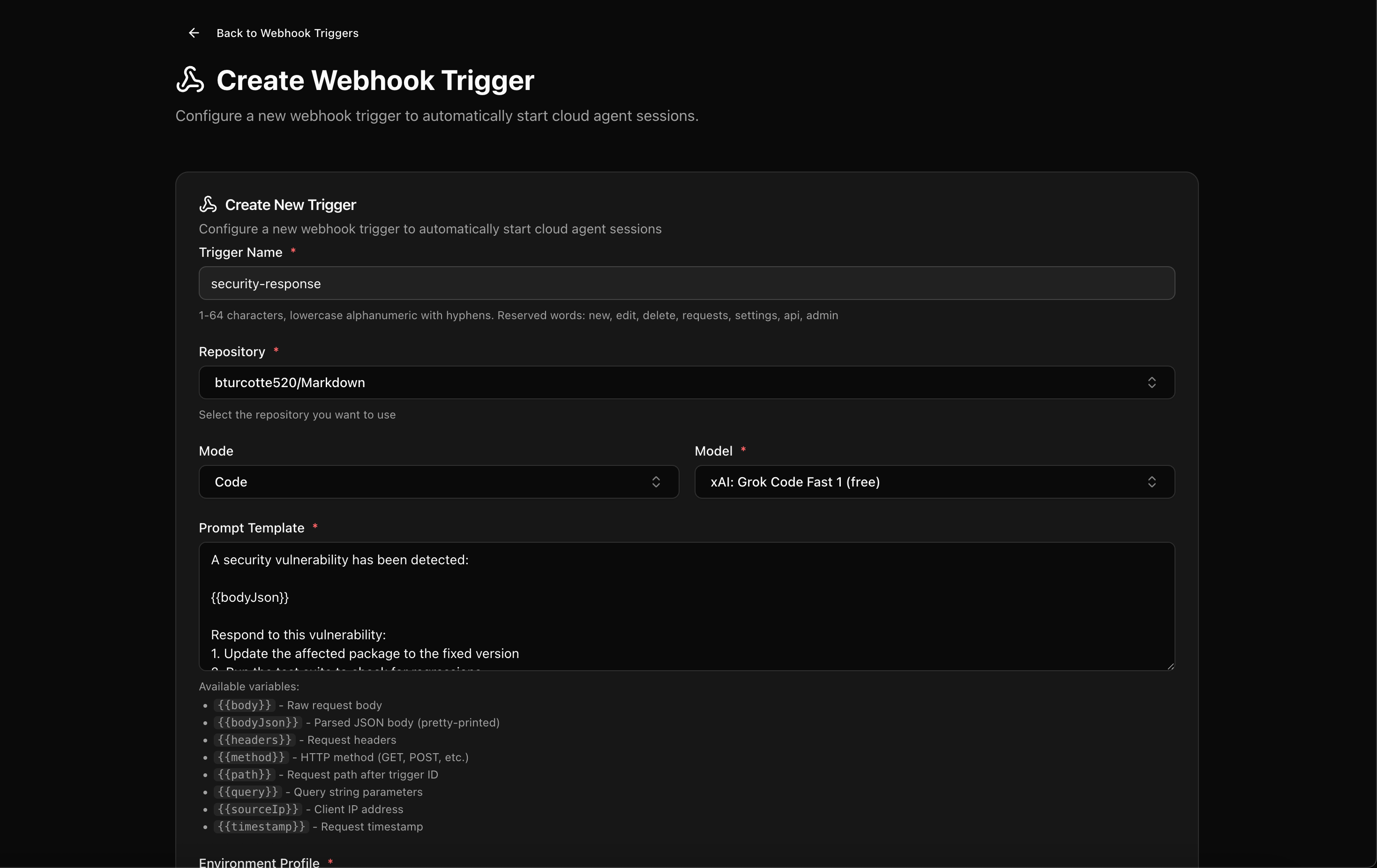Go back to Webhook Triggers
The image size is (1377, 868).
point(287,33)
